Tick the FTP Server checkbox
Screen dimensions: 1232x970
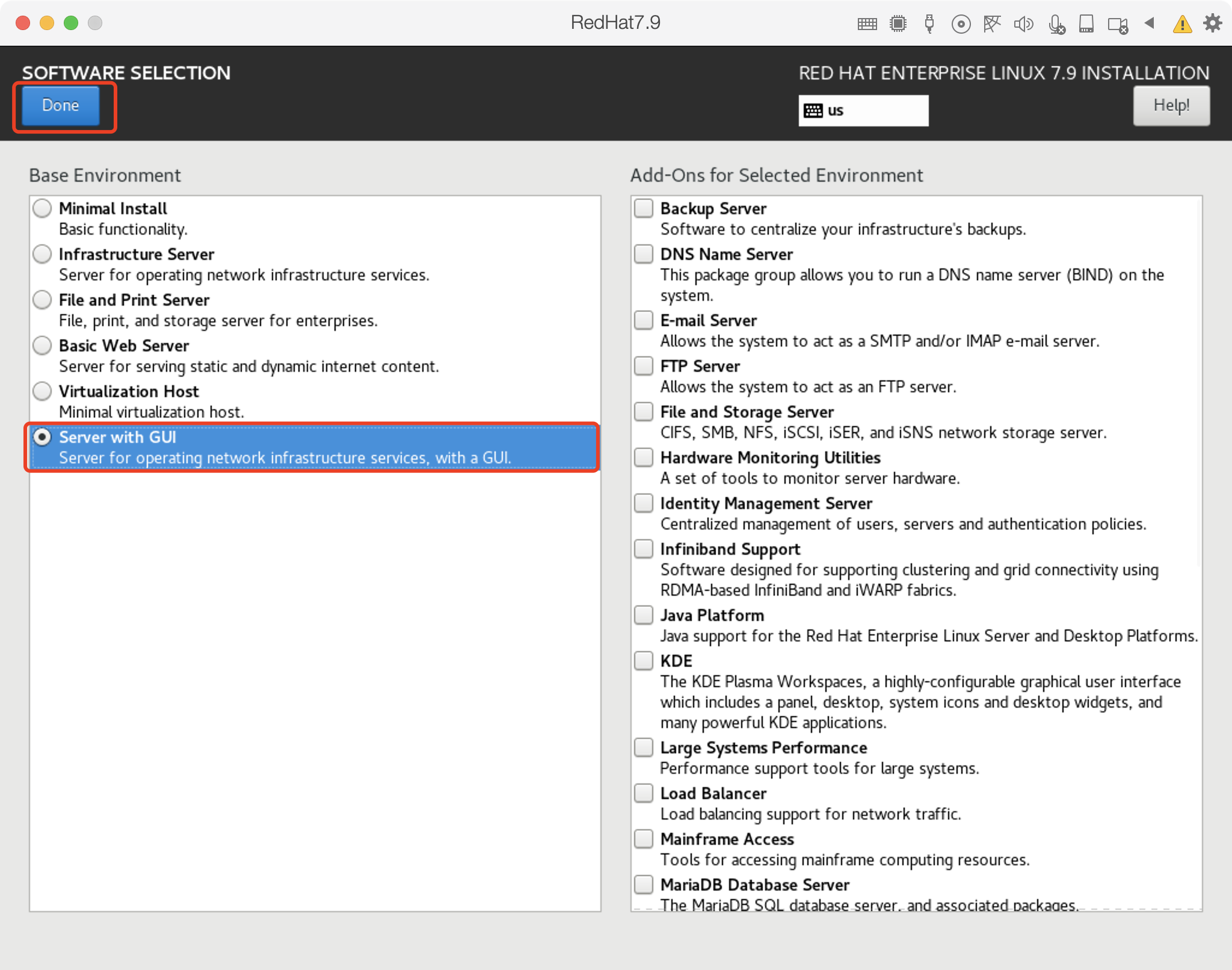(x=644, y=366)
